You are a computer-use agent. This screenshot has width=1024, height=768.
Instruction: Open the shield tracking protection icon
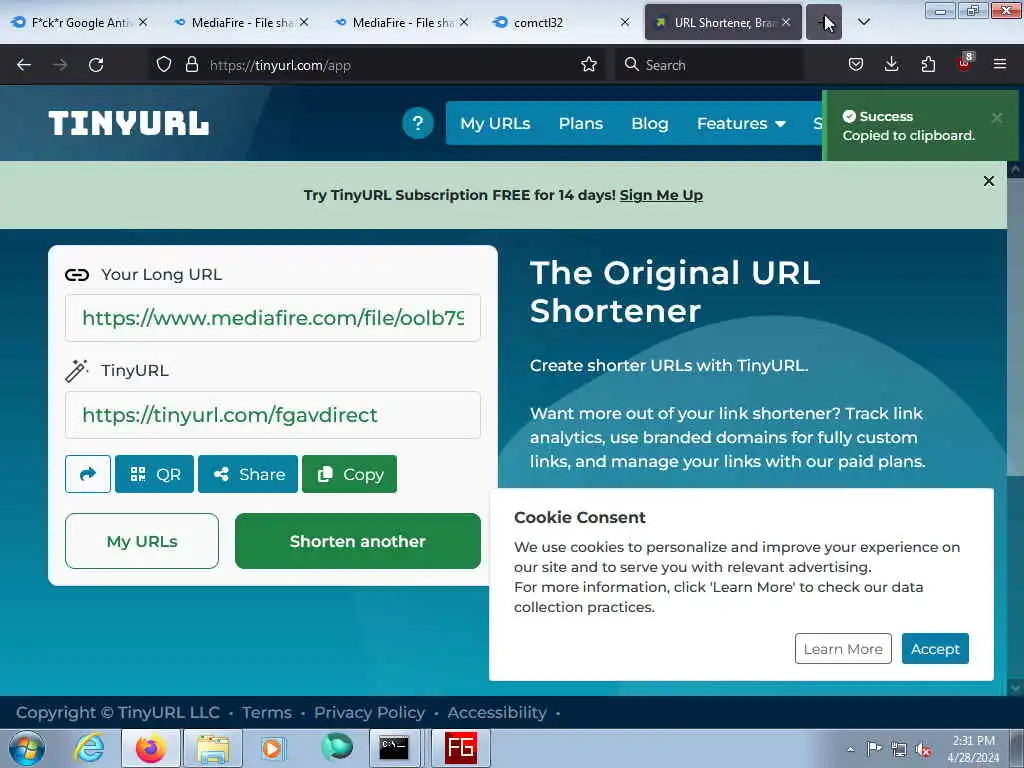(164, 65)
